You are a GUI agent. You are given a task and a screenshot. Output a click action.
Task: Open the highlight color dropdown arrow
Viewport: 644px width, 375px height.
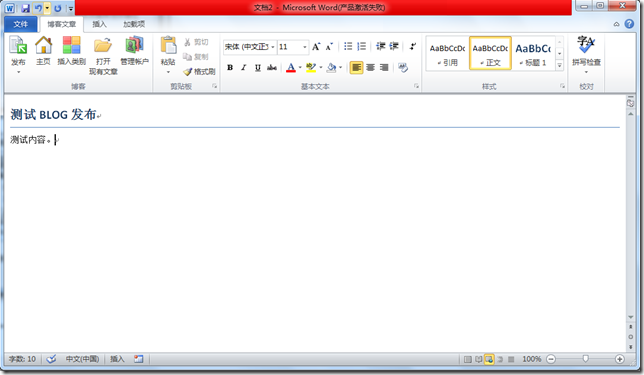click(x=320, y=68)
